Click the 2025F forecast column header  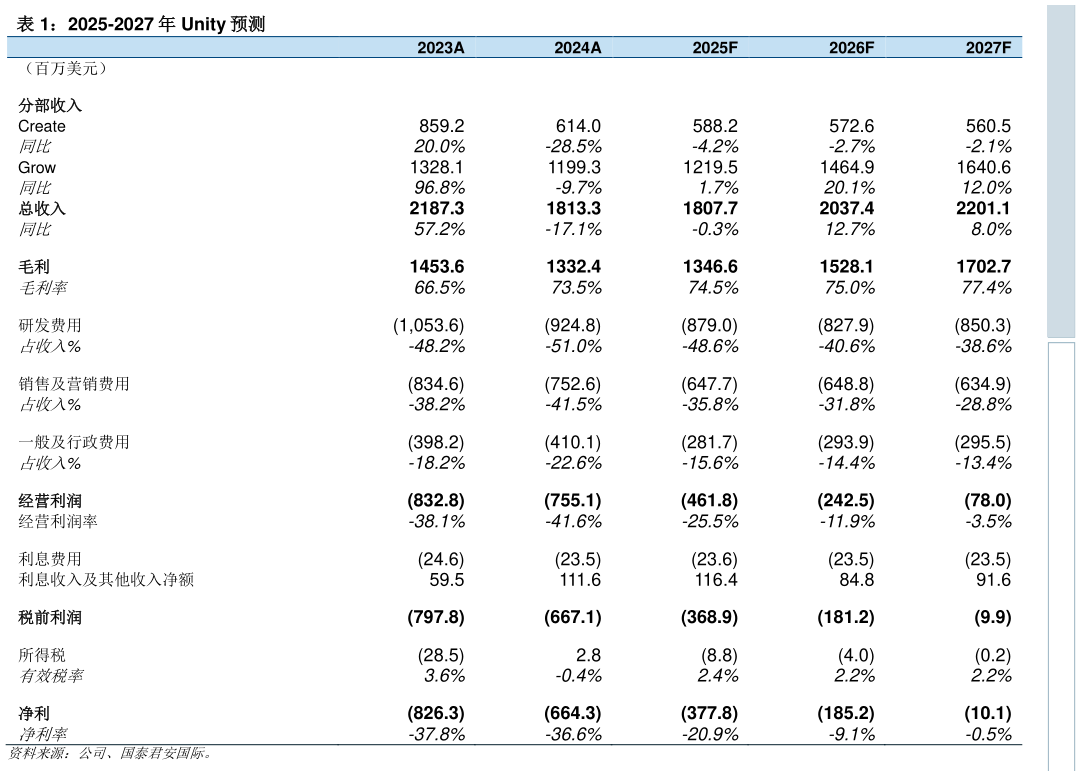714,48
